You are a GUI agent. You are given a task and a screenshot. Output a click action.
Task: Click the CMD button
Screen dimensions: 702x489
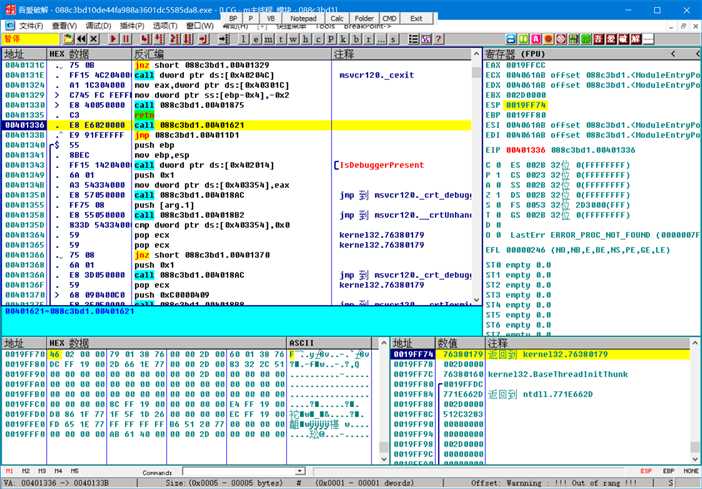(x=390, y=18)
